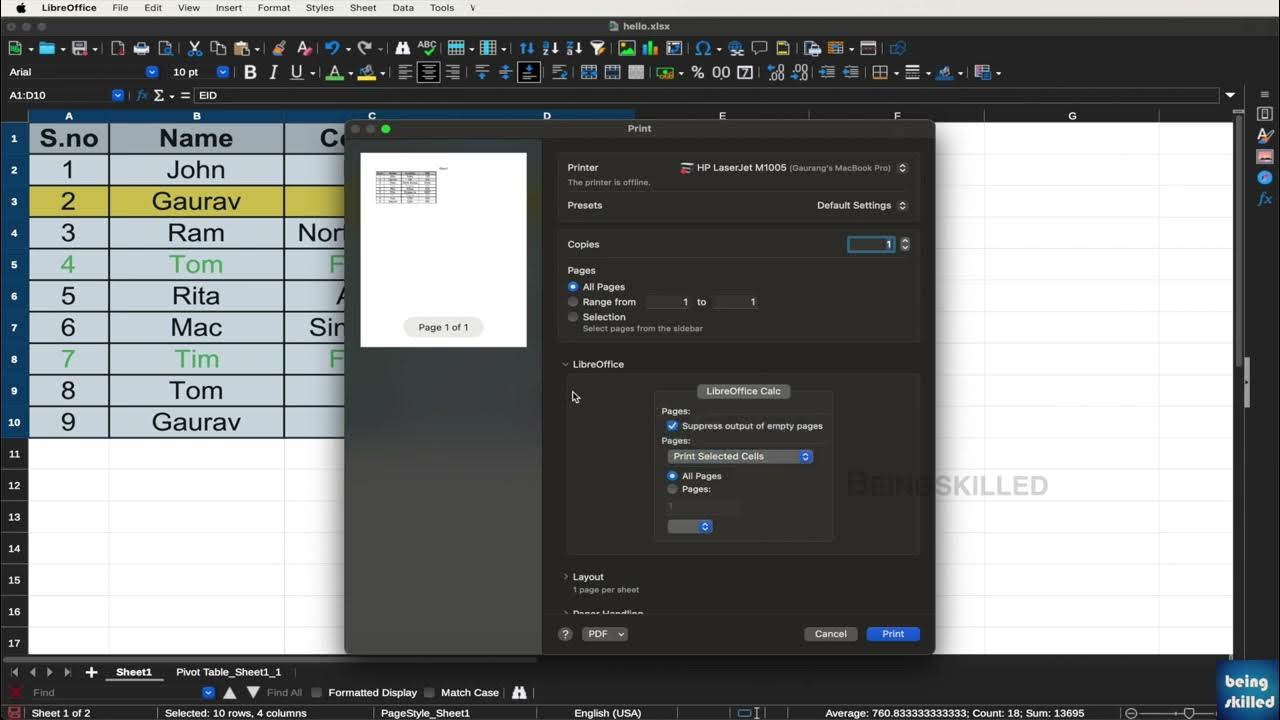Select the All Pages radio under Copies
Image resolution: width=1280 pixels, height=720 pixels.
[573, 287]
